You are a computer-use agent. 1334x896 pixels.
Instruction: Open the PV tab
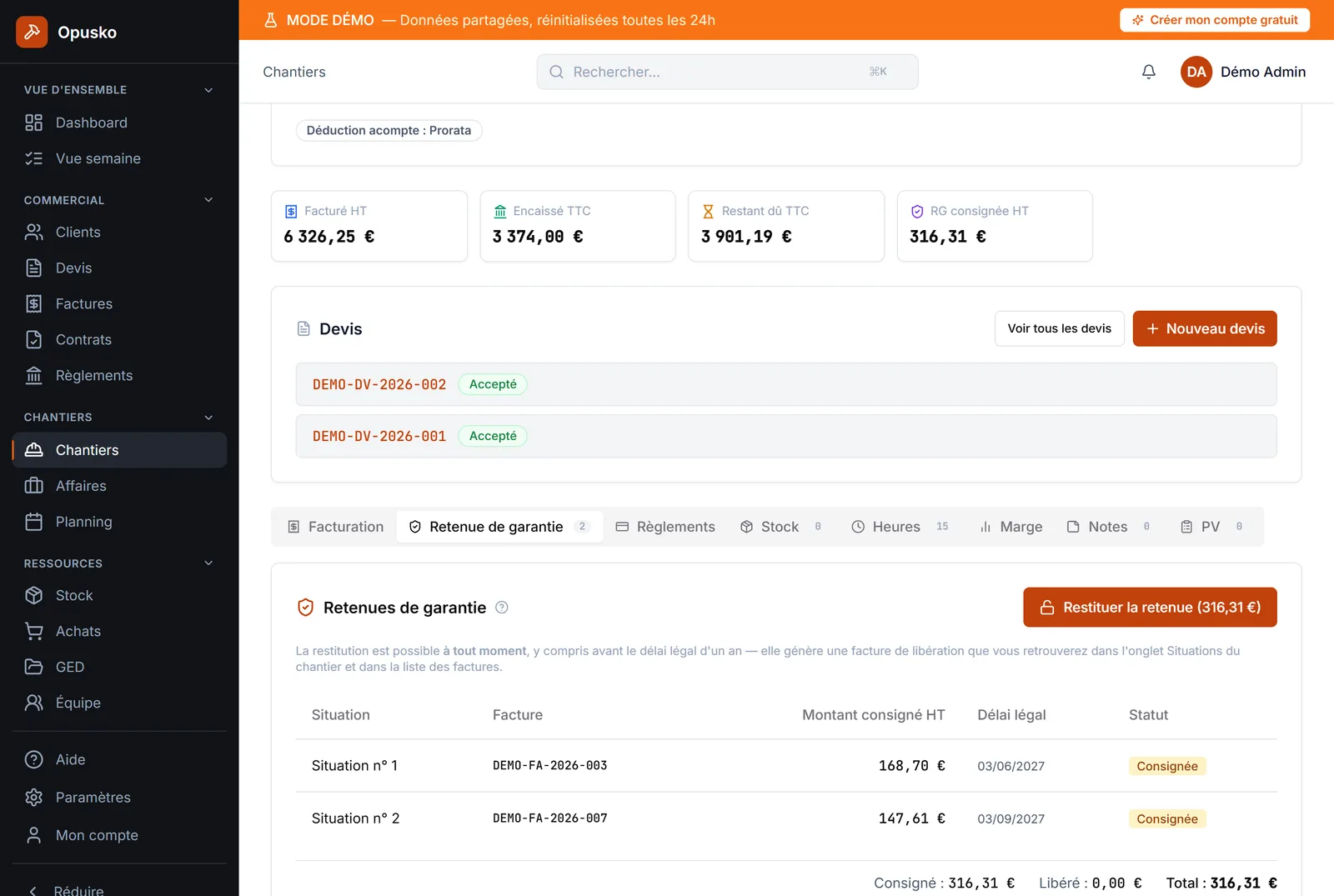(x=1211, y=527)
